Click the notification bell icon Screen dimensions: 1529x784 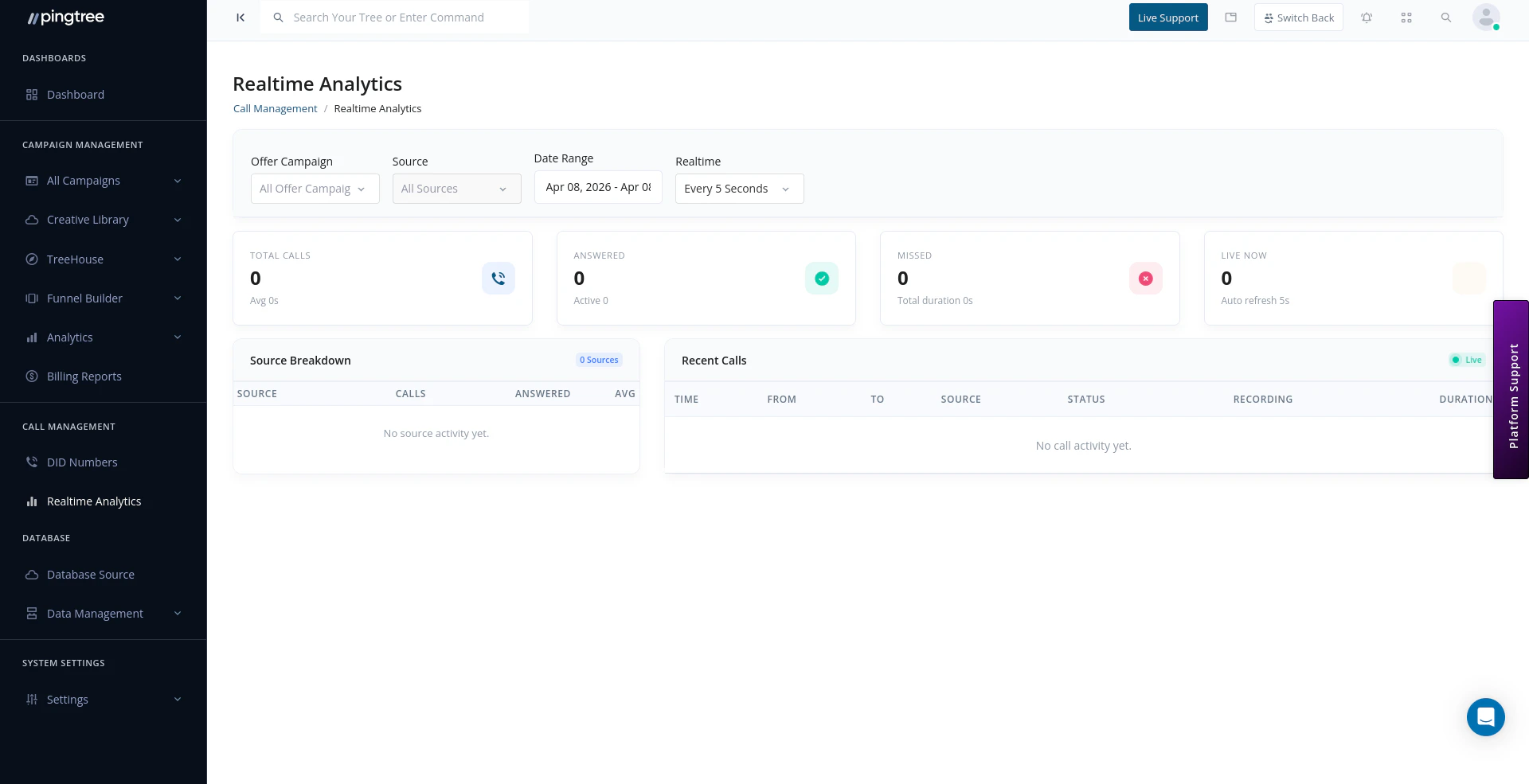tap(1367, 17)
